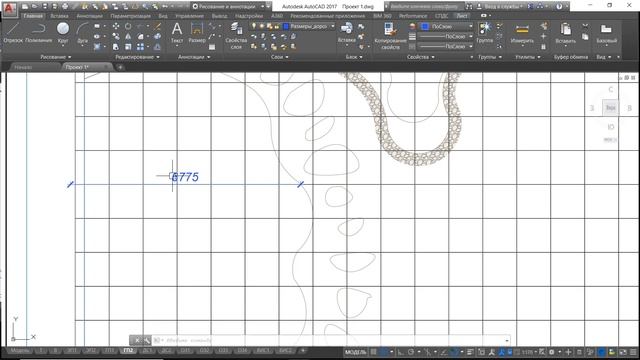Expand the Свойства panel
This screenshot has width=640, height=360.
(420, 57)
